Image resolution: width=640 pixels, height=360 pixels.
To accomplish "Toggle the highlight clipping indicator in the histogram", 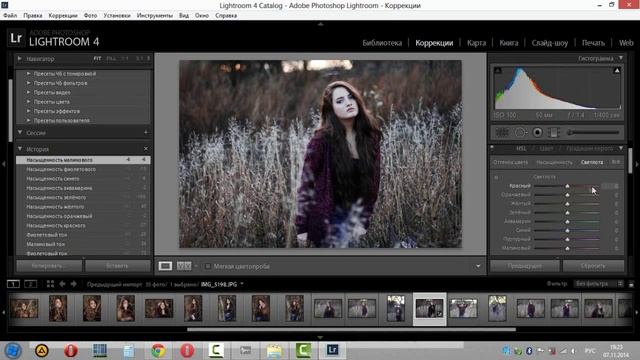I will click(x=617, y=70).
